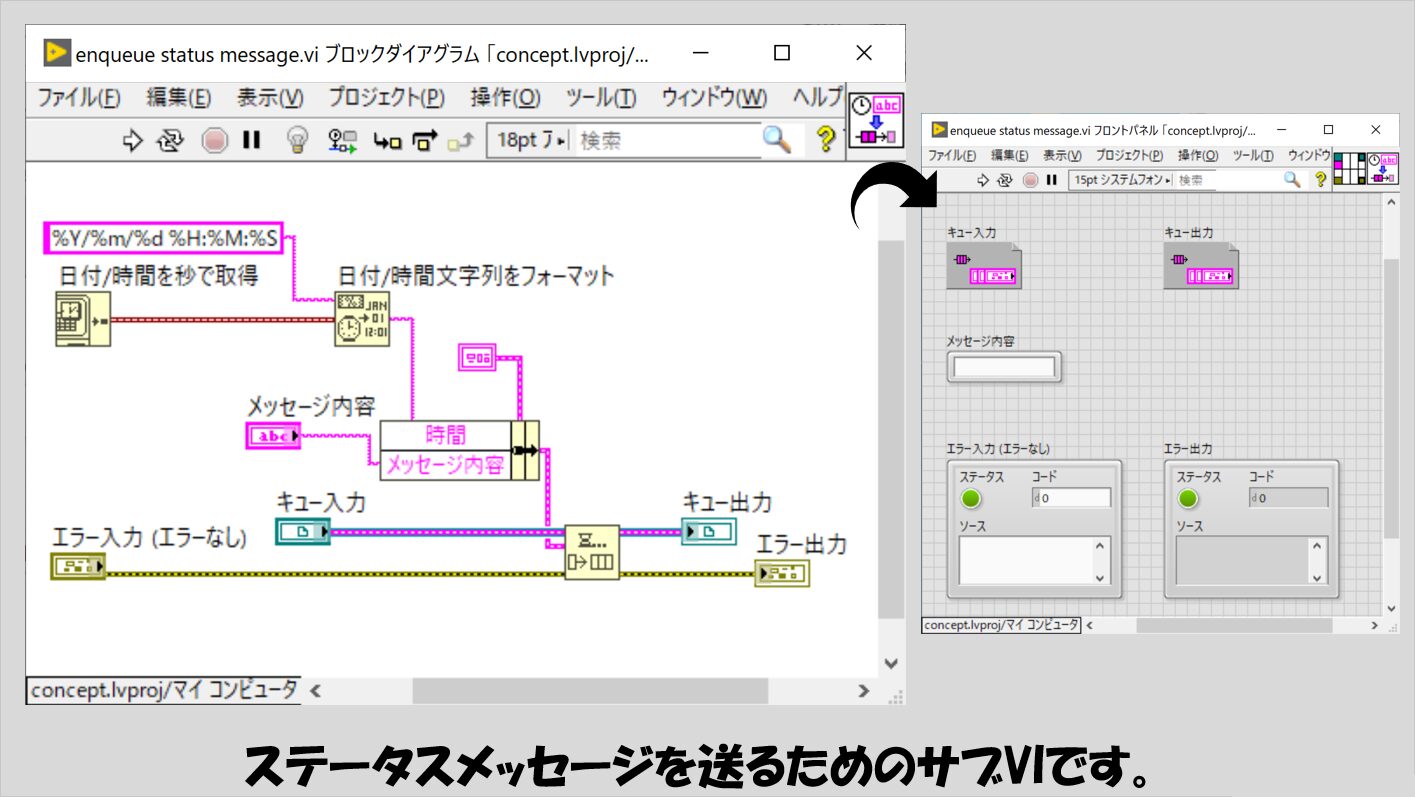Select the Enqueue Element function node
The width and height of the screenshot is (1415, 797).
591,552
